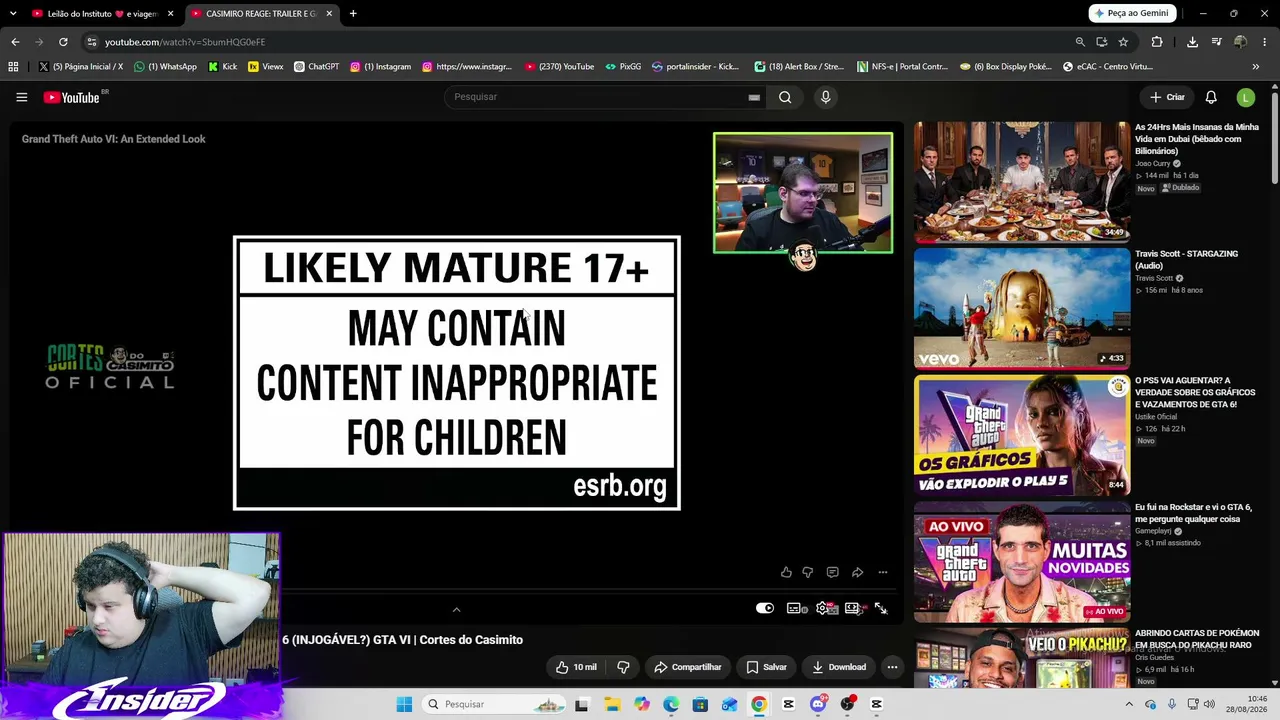Viewport: 1280px width, 720px height.
Task: Dislike the video with the player thumbs-down
Action: [808, 572]
